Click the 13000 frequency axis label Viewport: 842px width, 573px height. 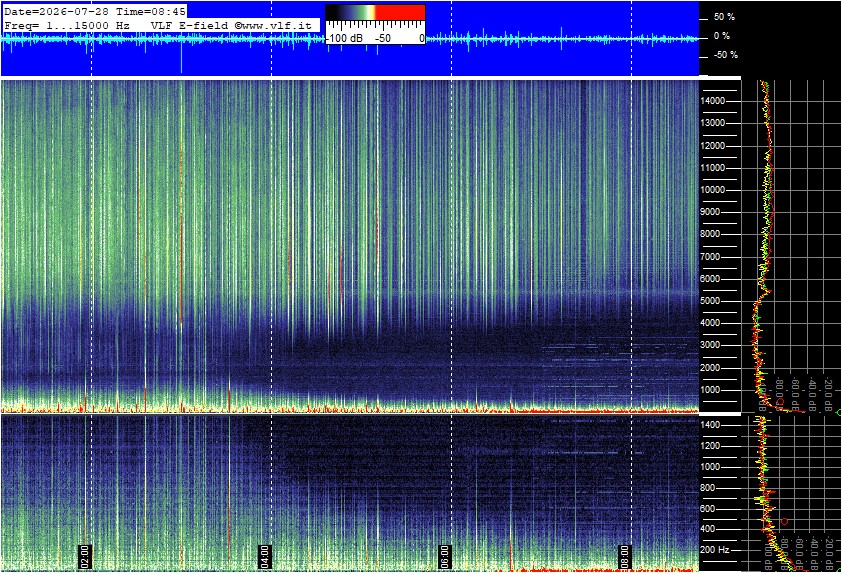click(x=713, y=123)
